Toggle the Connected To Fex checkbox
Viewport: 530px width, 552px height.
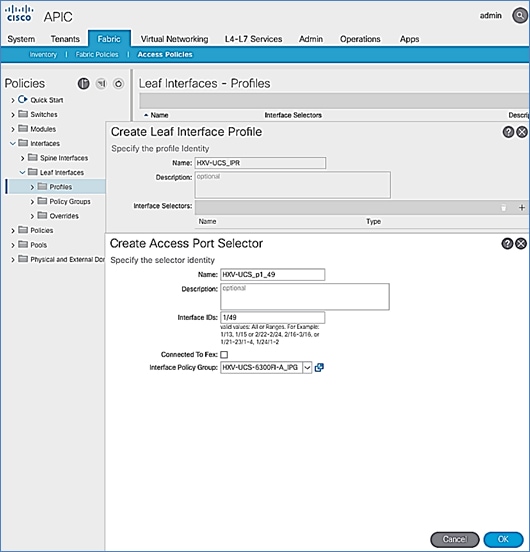(x=224, y=355)
